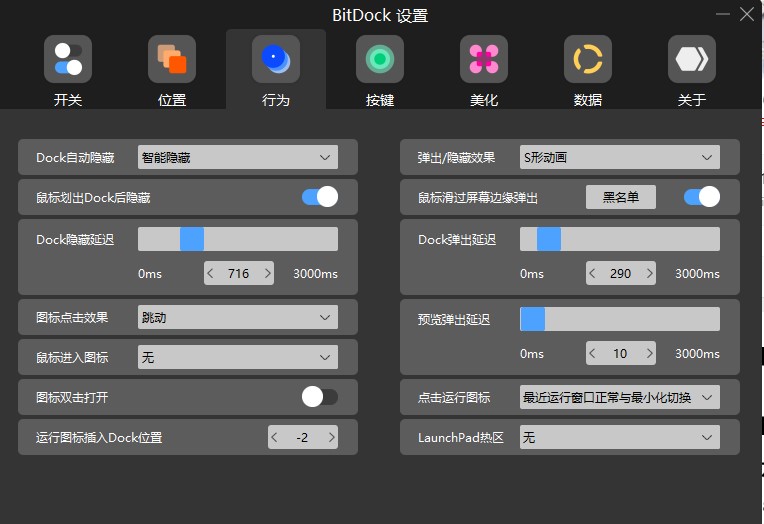Click the Dock隐藏延迟 slider handle
The height and width of the screenshot is (524, 764).
coord(192,239)
